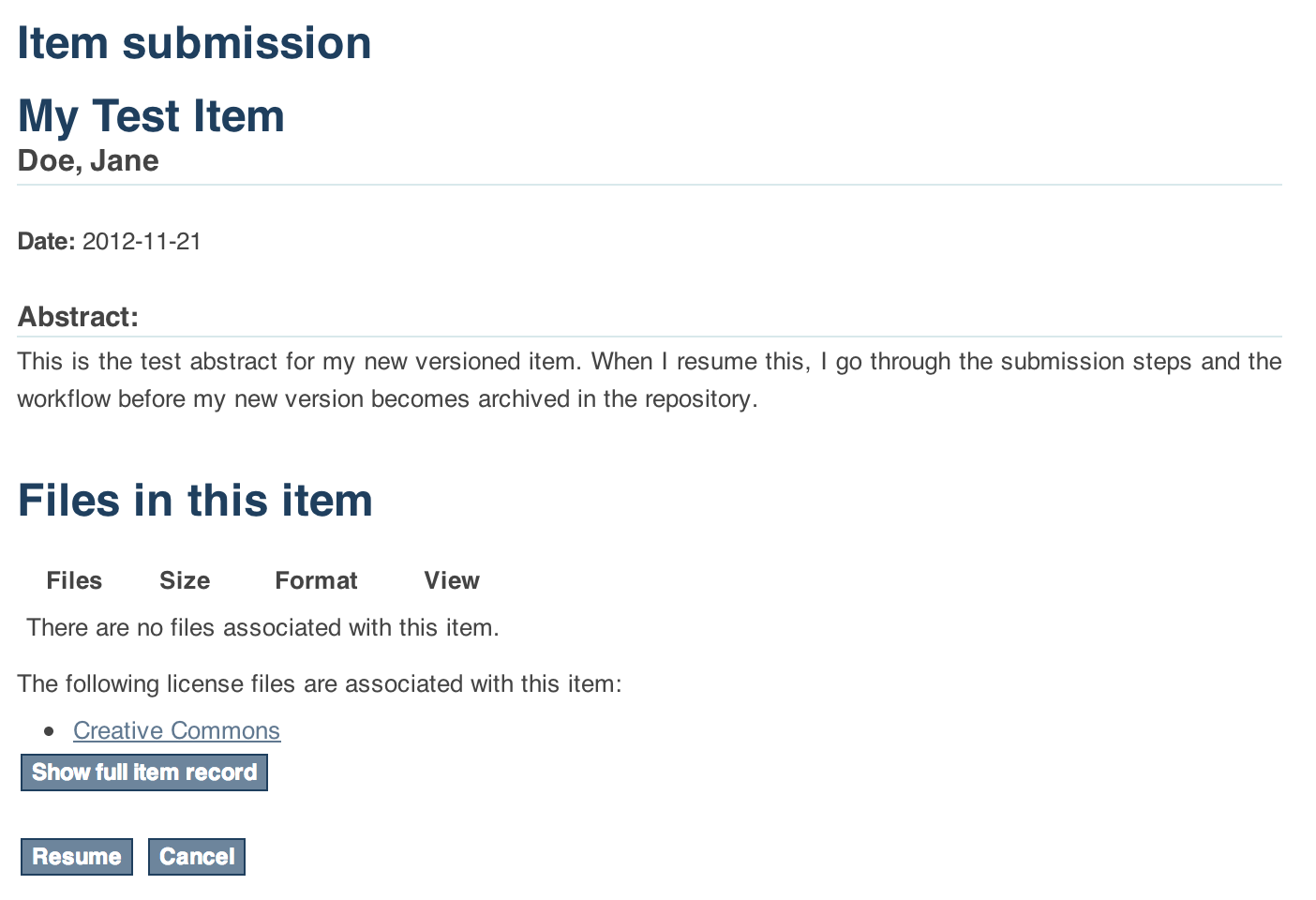The image size is (1316, 900).
Task: Click the Abstract heading
Action: [78, 317]
